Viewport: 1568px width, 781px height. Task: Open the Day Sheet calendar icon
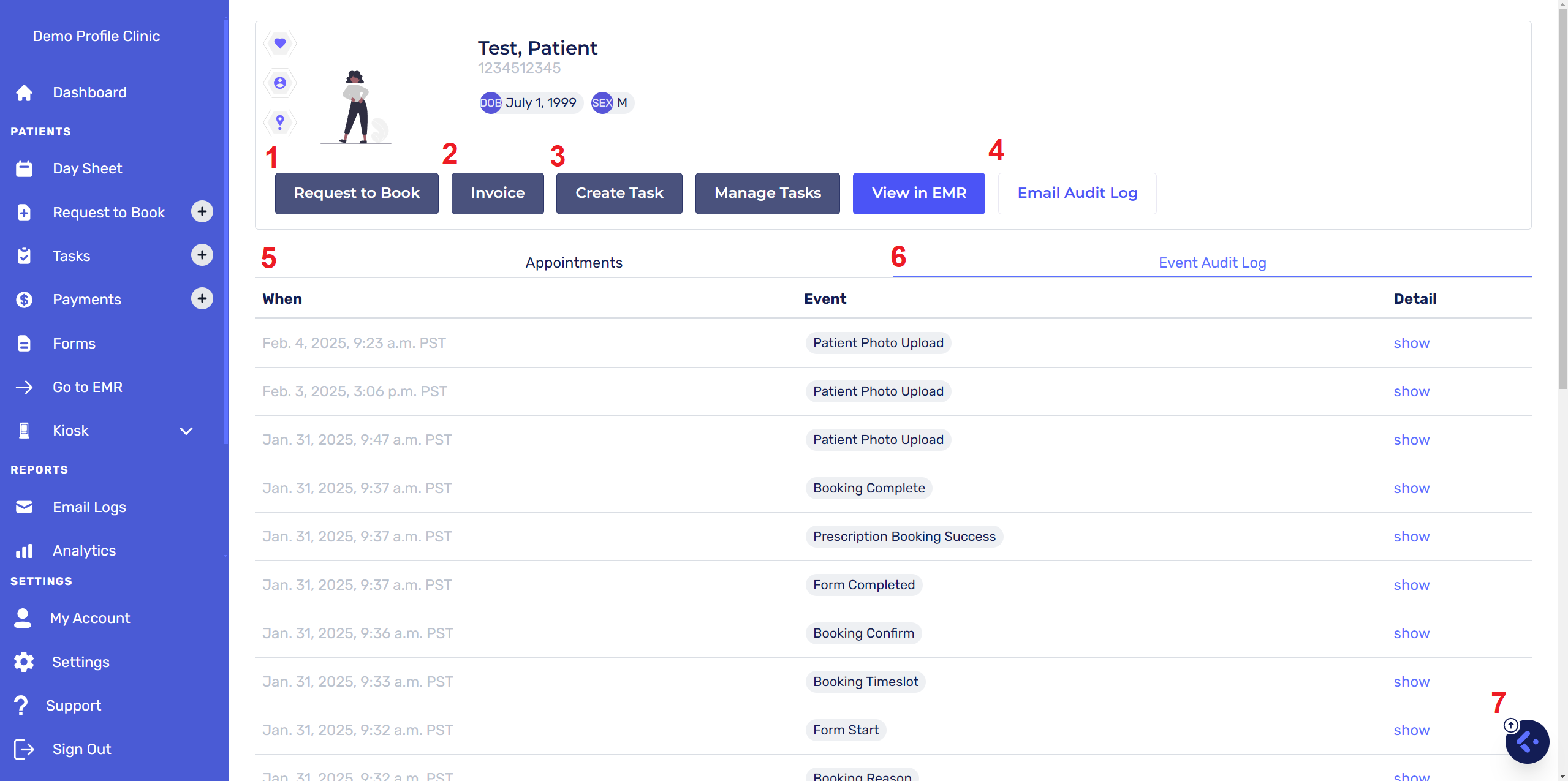point(25,168)
